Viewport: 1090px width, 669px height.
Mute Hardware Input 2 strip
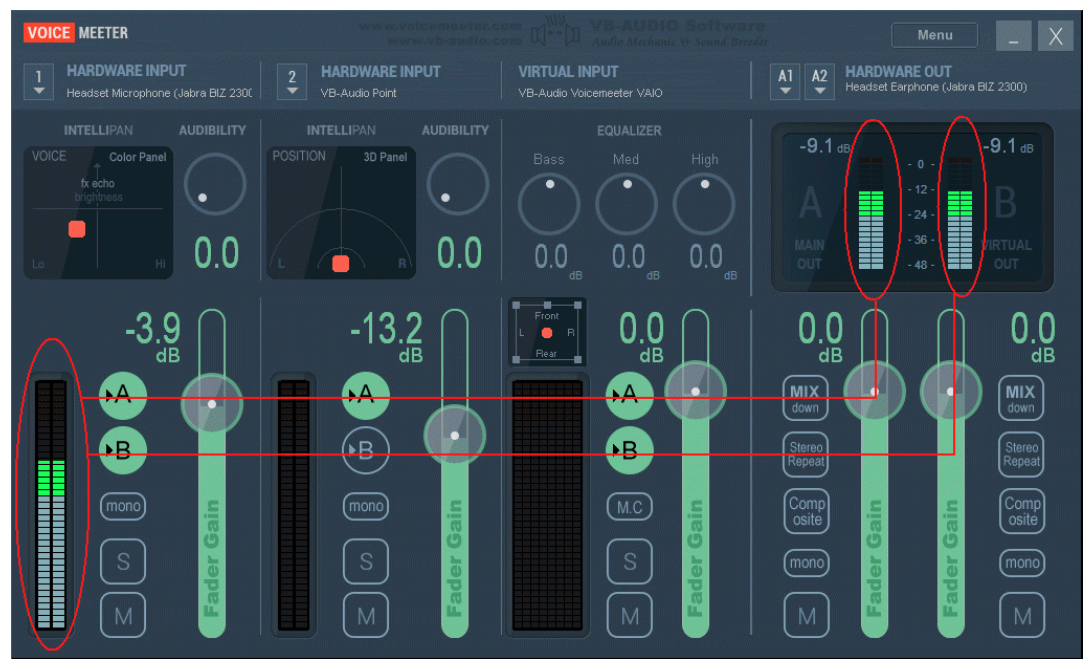point(366,615)
